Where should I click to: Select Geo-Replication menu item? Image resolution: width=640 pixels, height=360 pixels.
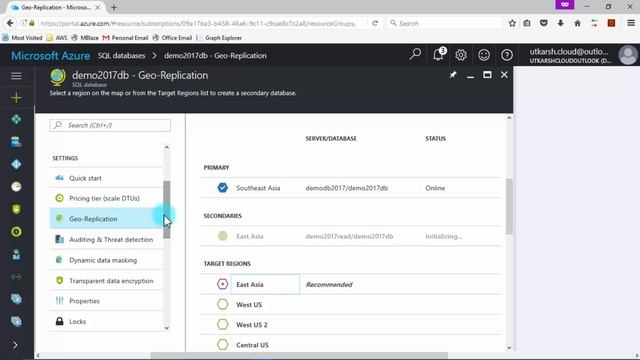[106, 219]
